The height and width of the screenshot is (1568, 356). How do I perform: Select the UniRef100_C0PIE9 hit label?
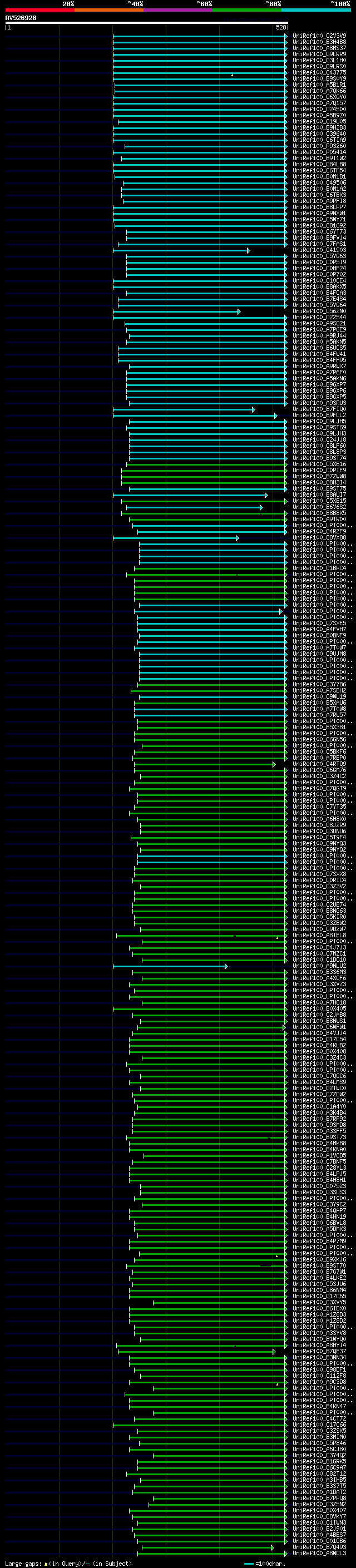point(319,470)
